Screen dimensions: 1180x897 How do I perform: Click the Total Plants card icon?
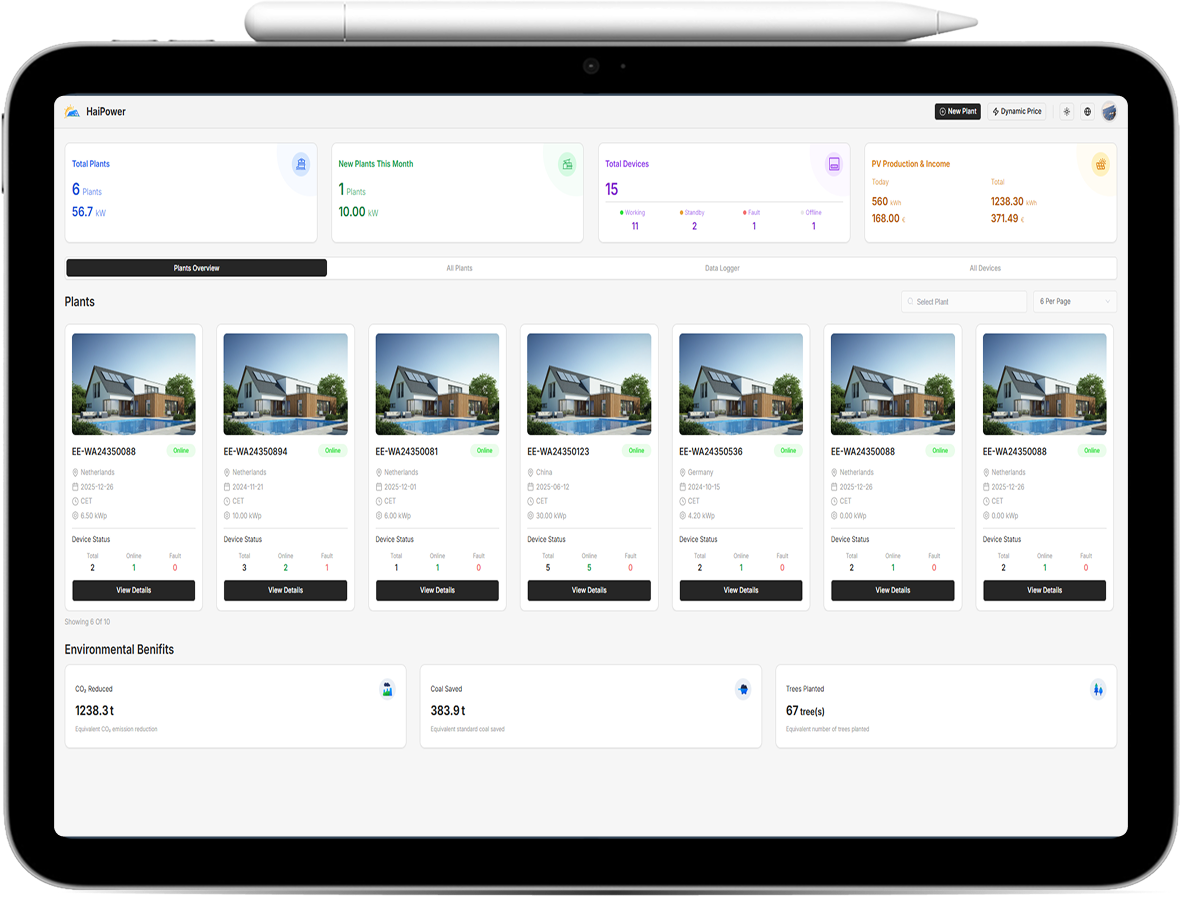(300, 164)
